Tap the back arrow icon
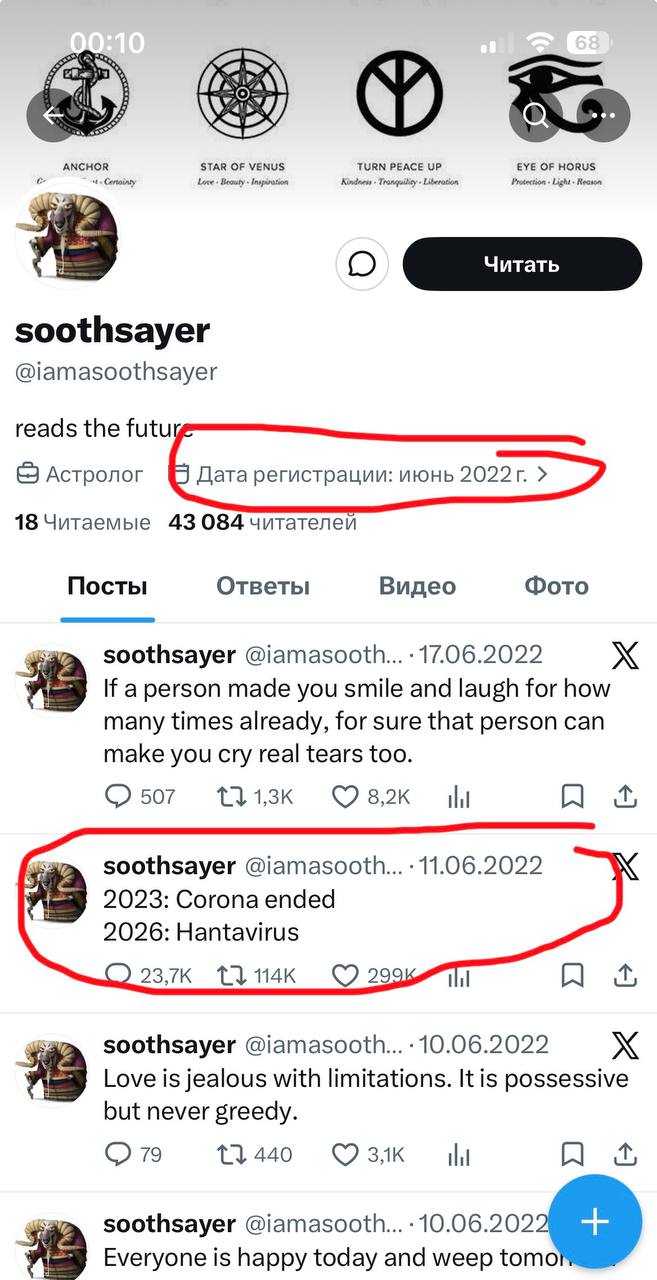Viewport: 657px width, 1280px height. point(52,115)
